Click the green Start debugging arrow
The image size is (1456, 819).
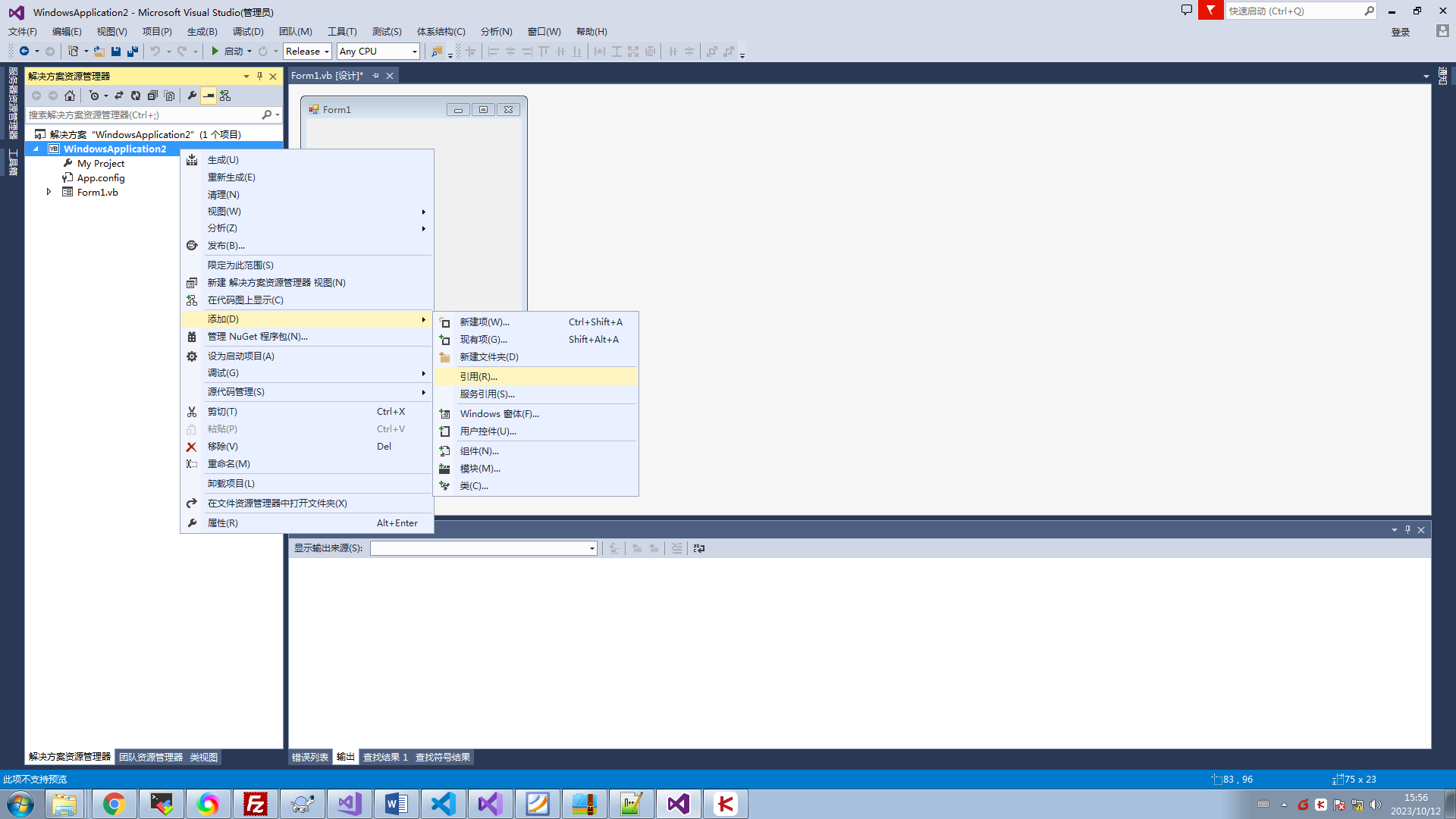coord(215,52)
